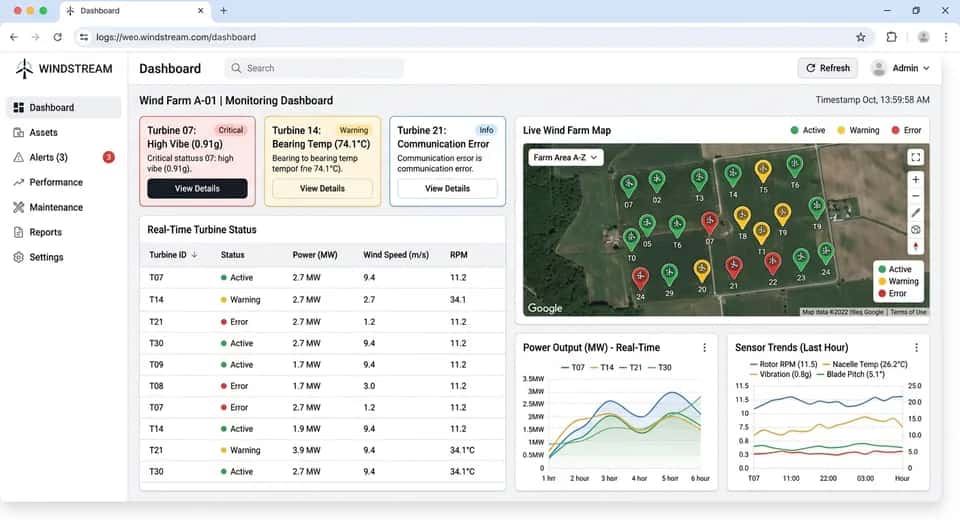
Task: Open Sensor Trends chart options menu
Action: (x=917, y=348)
